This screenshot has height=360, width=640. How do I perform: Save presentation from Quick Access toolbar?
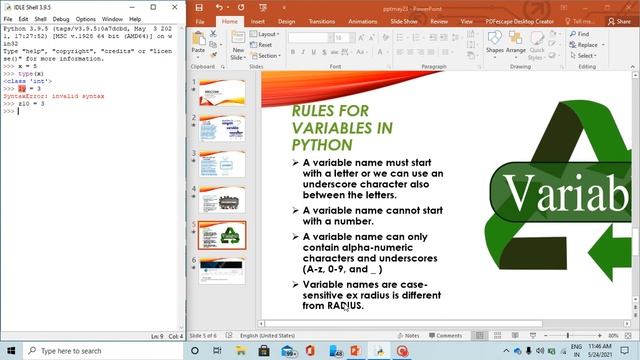coord(199,8)
